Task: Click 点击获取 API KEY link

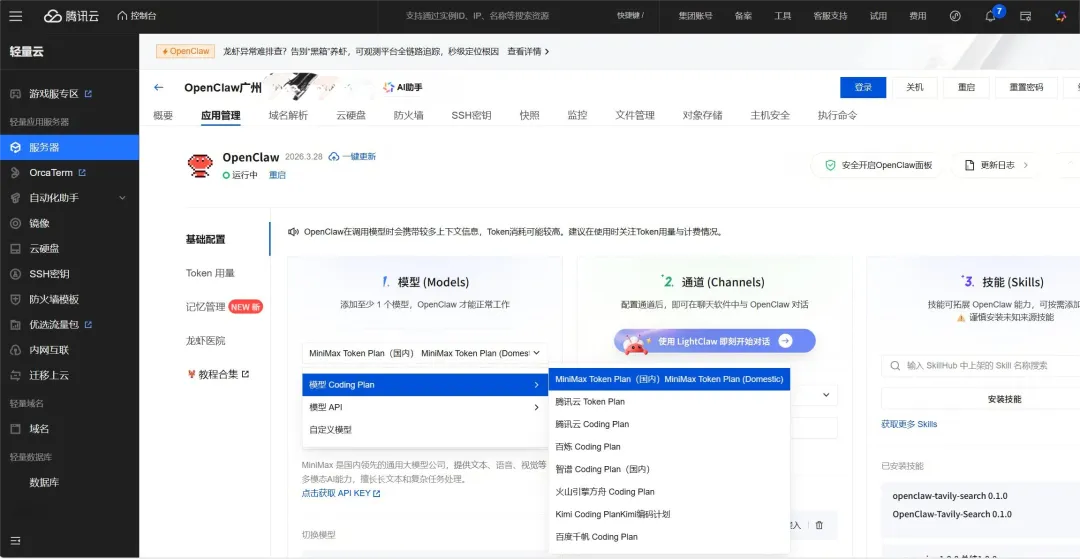Action: 341,494
